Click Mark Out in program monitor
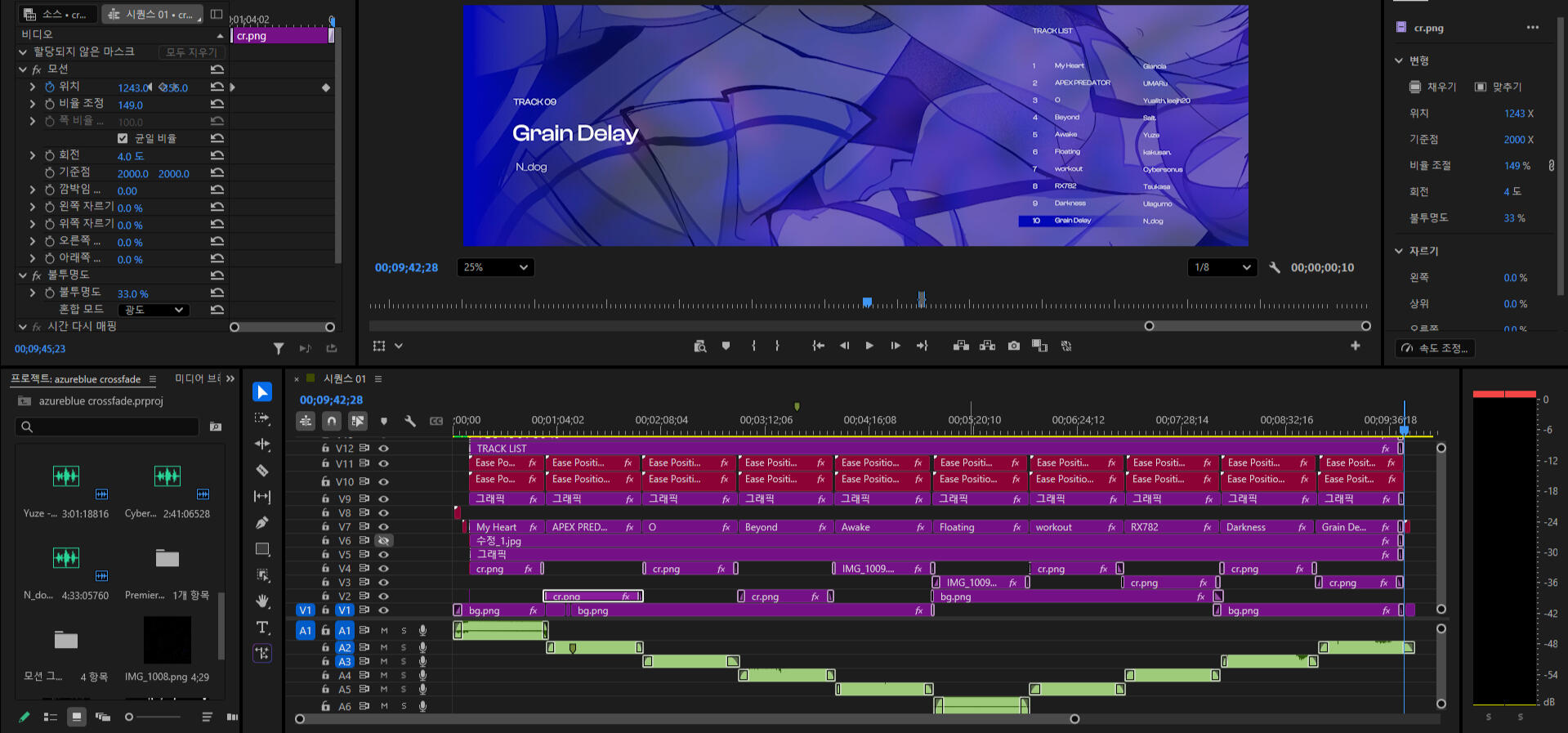 777,346
